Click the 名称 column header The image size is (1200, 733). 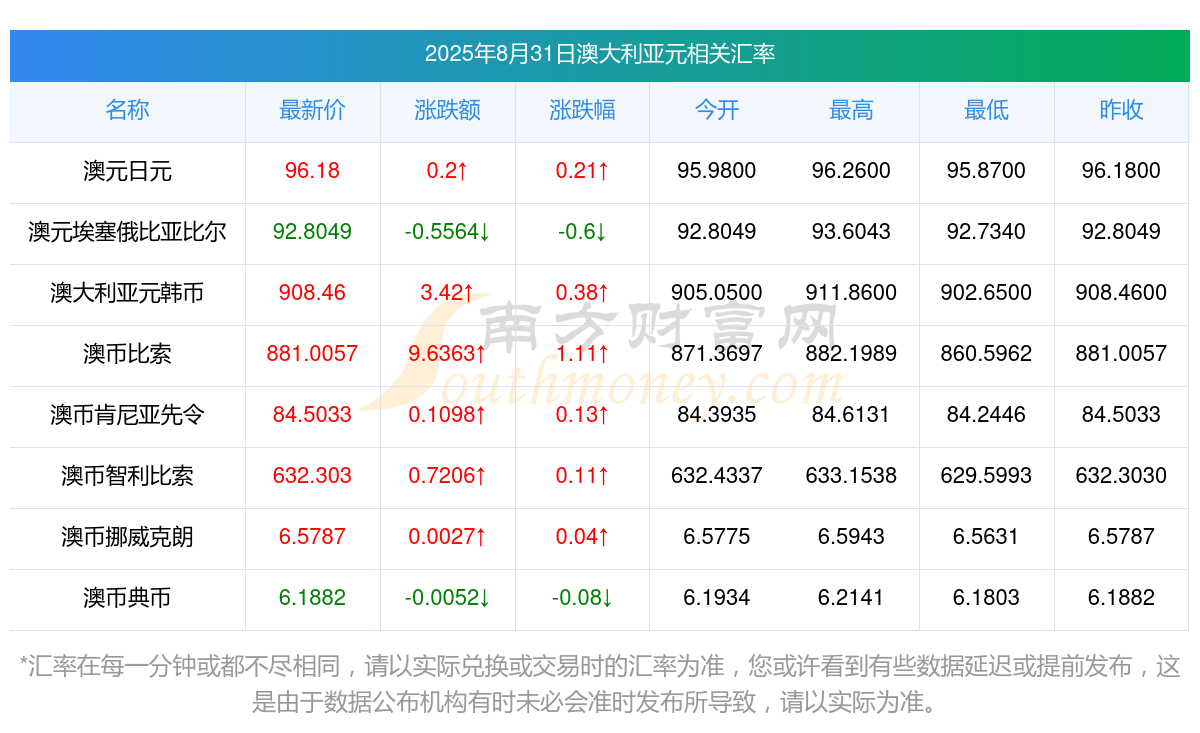tap(127, 110)
